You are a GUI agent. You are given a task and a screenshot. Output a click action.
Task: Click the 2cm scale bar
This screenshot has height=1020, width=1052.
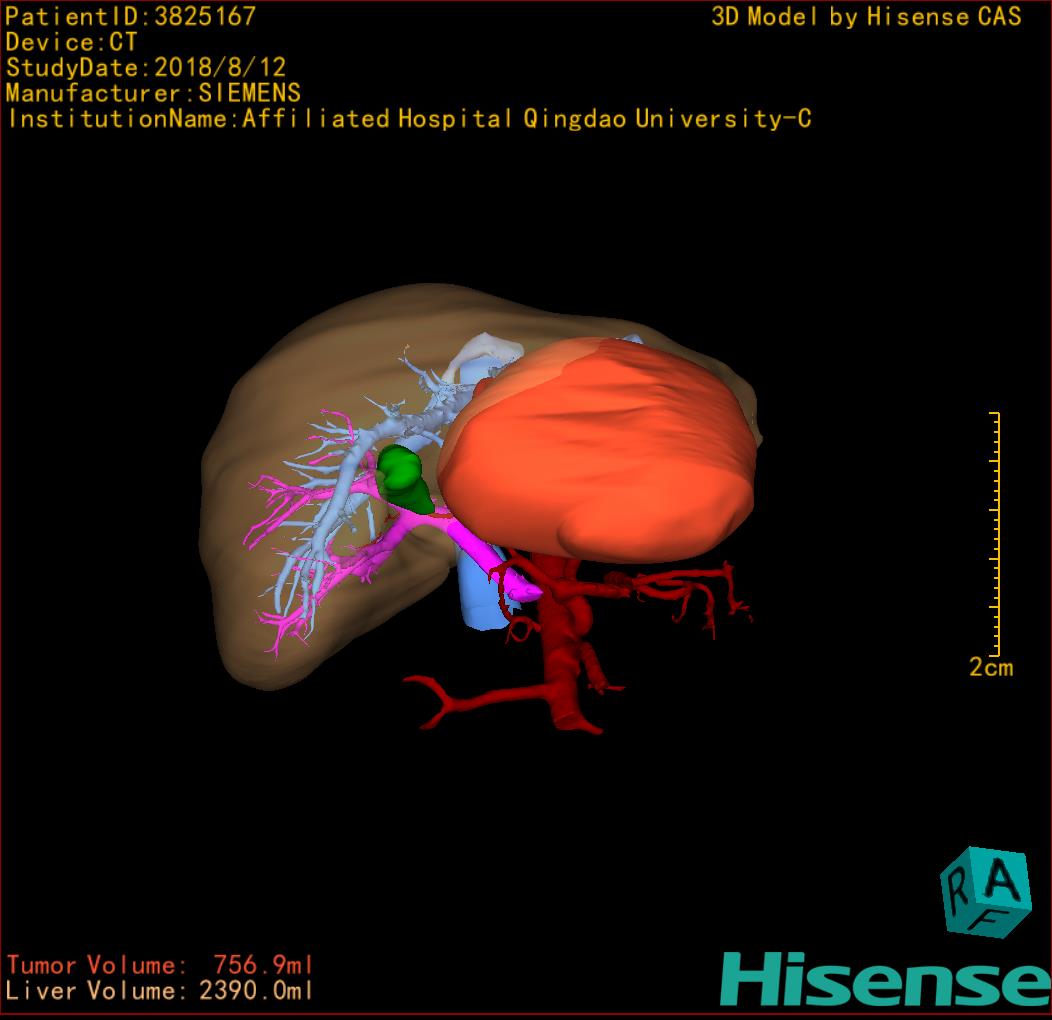pyautogui.click(x=996, y=533)
